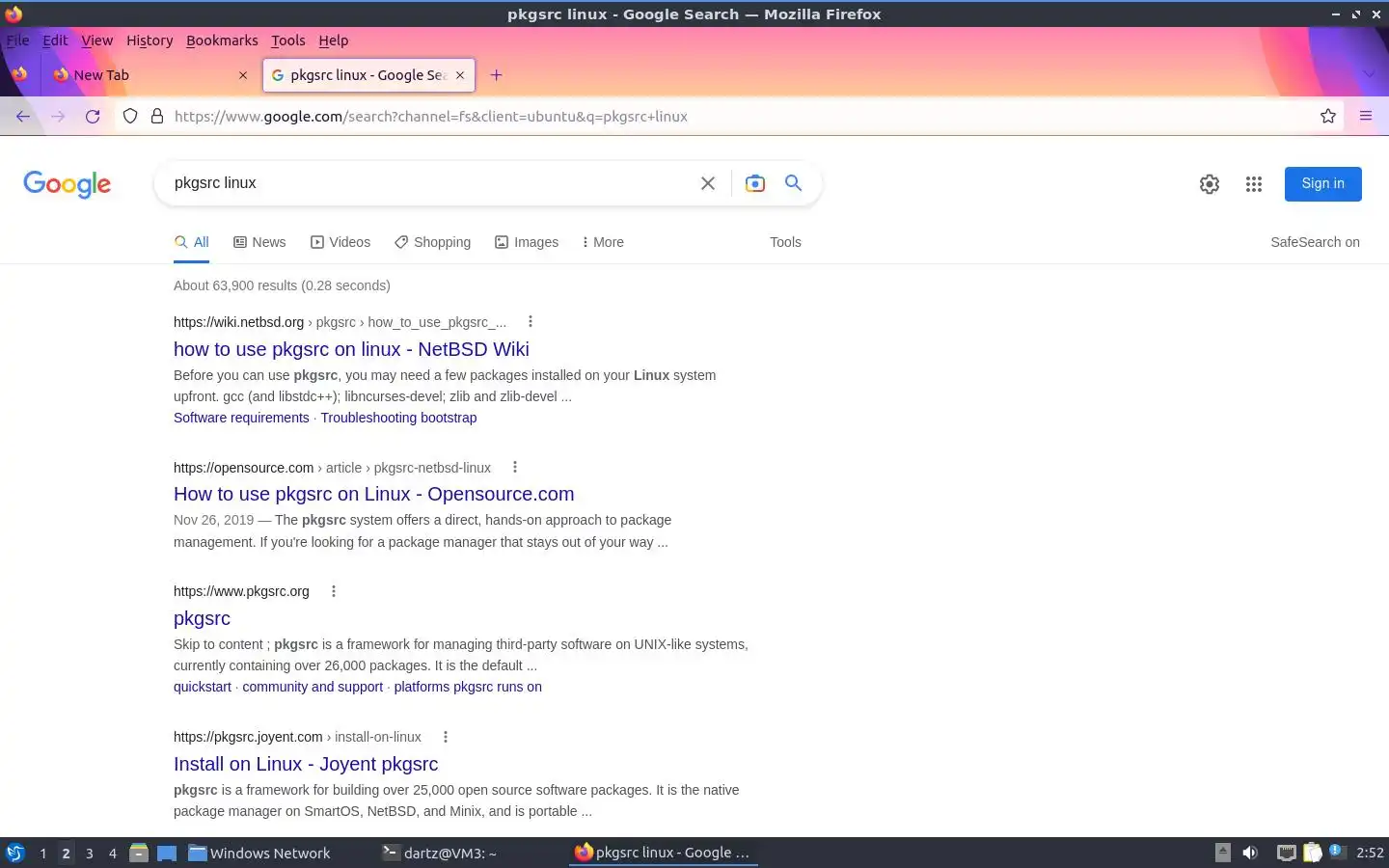Open the Opensource.com result options menu

coord(515,467)
